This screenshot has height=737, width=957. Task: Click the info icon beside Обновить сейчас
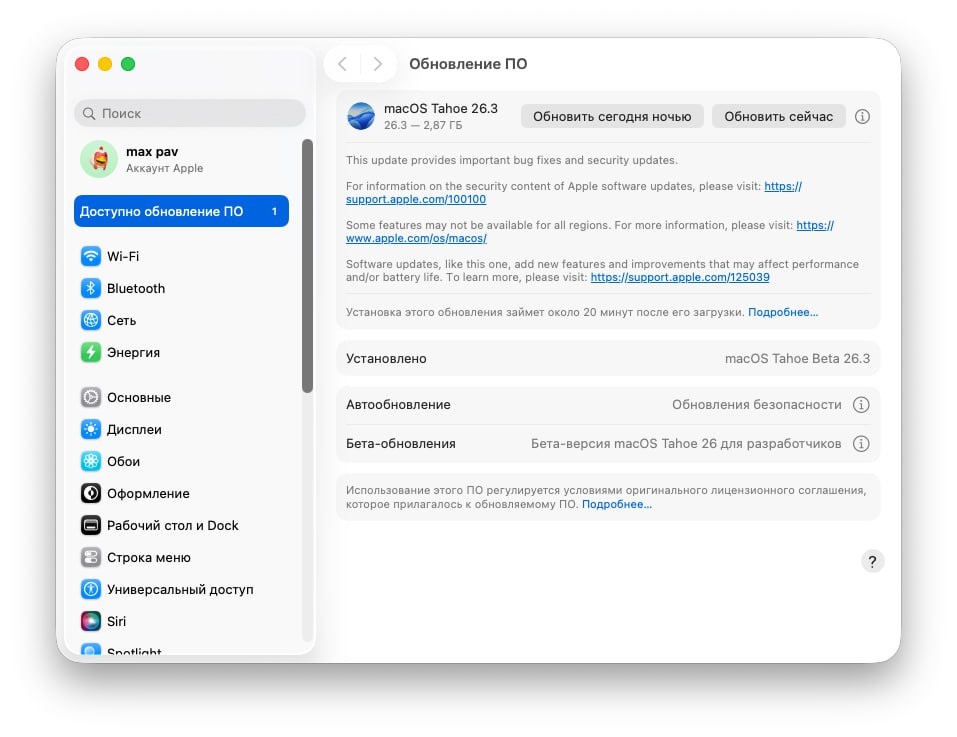(862, 117)
